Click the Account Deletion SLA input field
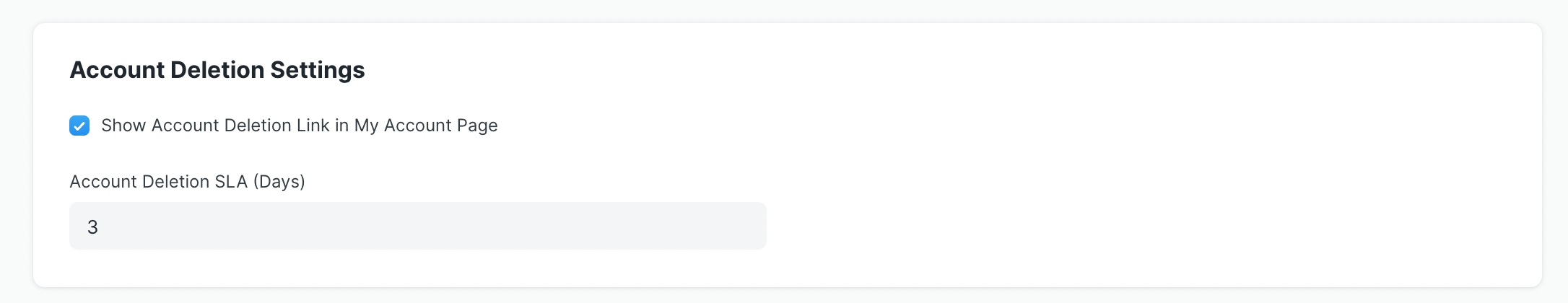The image size is (1568, 303). (417, 226)
